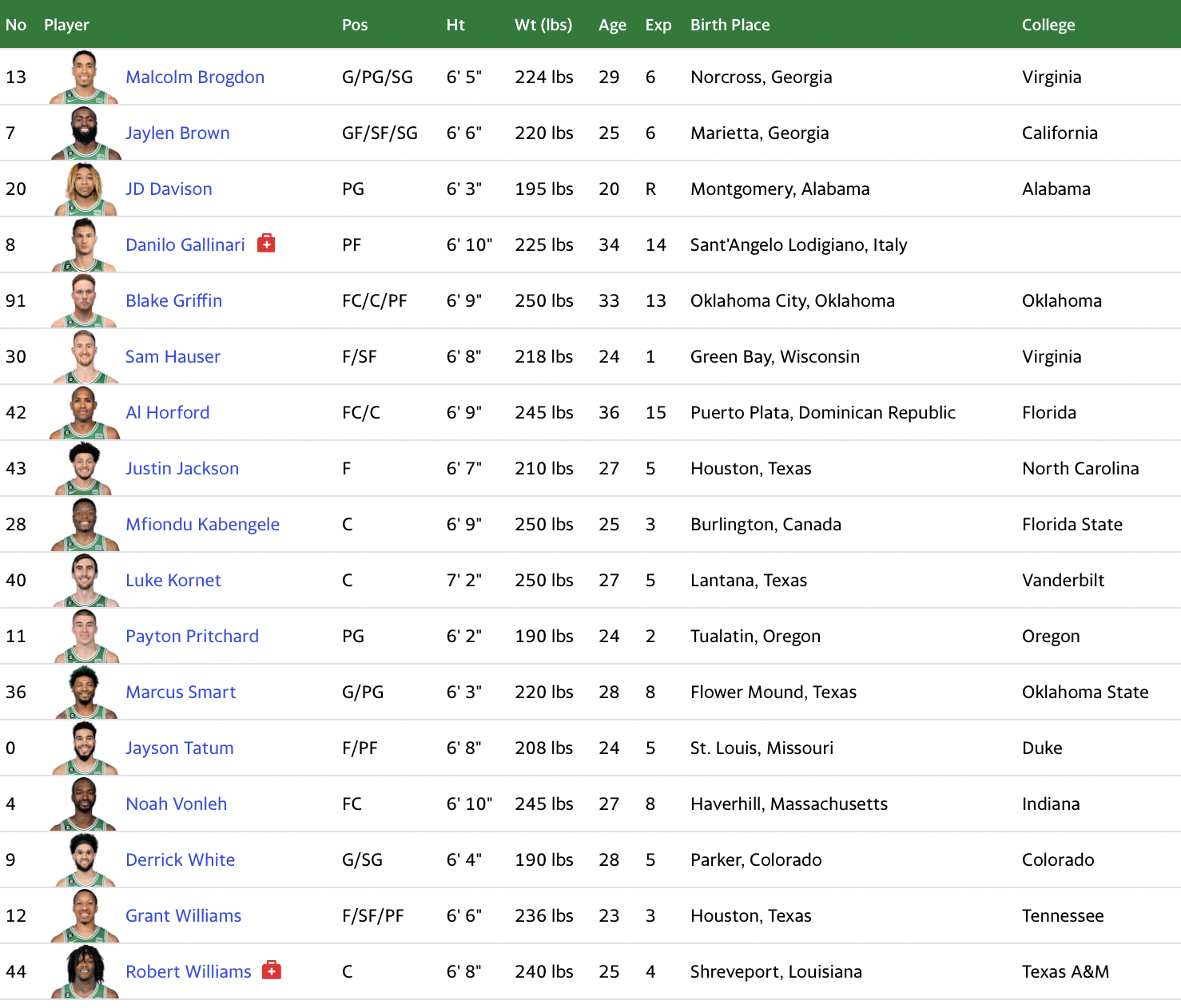Click the 'Vanderbilt' college cell
The height and width of the screenshot is (1008, 1181).
1063,581
